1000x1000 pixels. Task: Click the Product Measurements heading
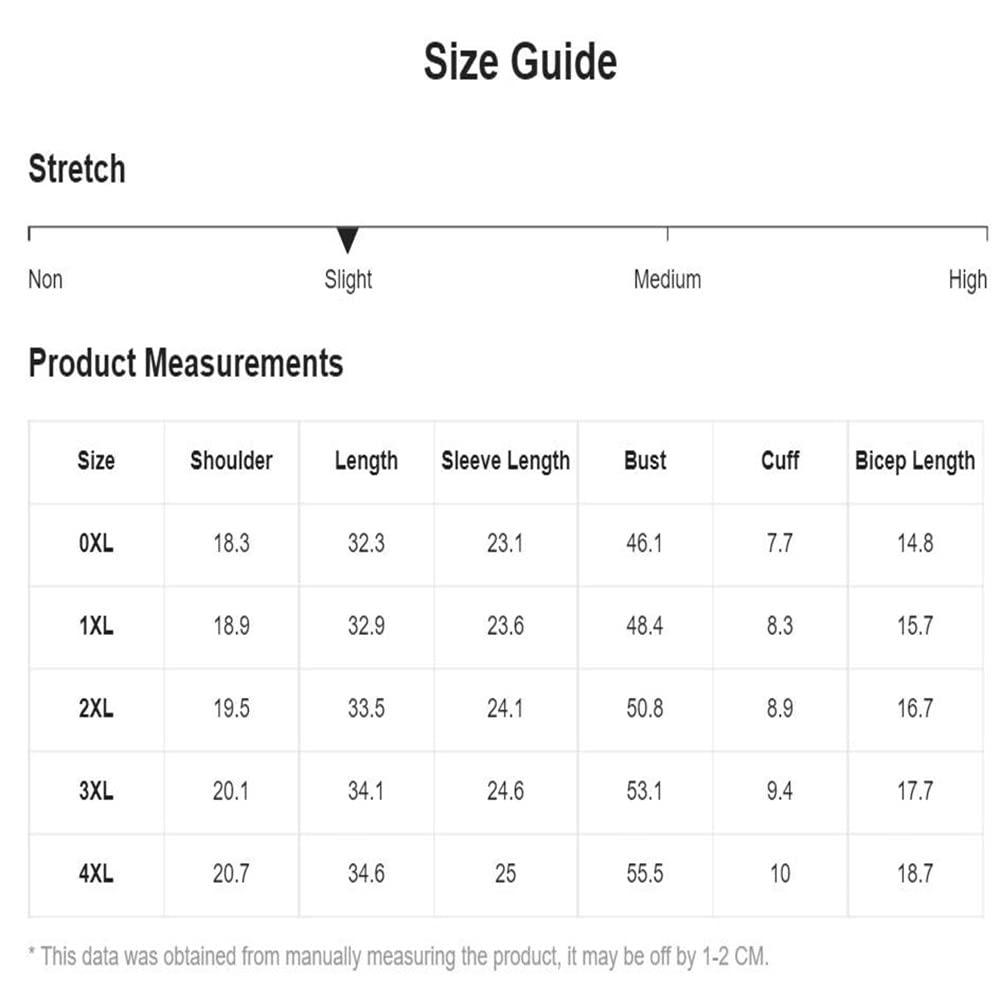pos(186,363)
